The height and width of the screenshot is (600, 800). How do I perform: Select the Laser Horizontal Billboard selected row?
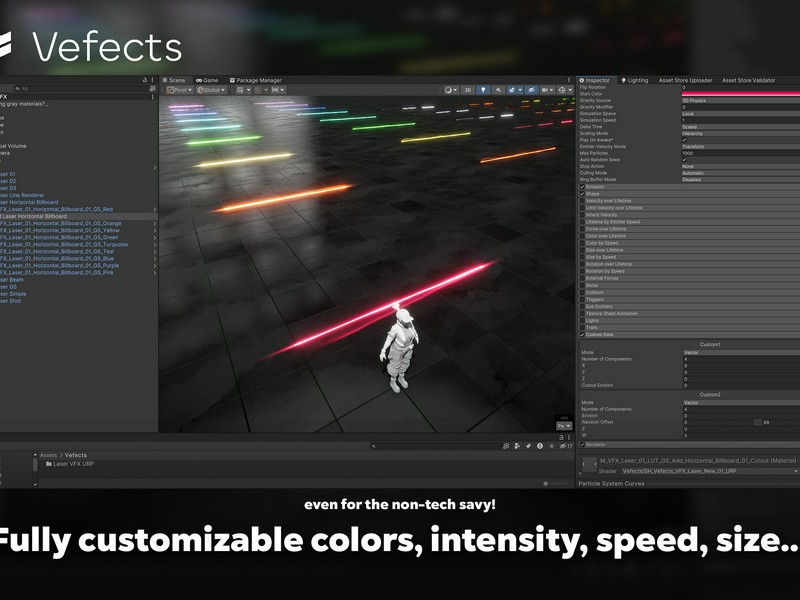pyautogui.click(x=79, y=216)
